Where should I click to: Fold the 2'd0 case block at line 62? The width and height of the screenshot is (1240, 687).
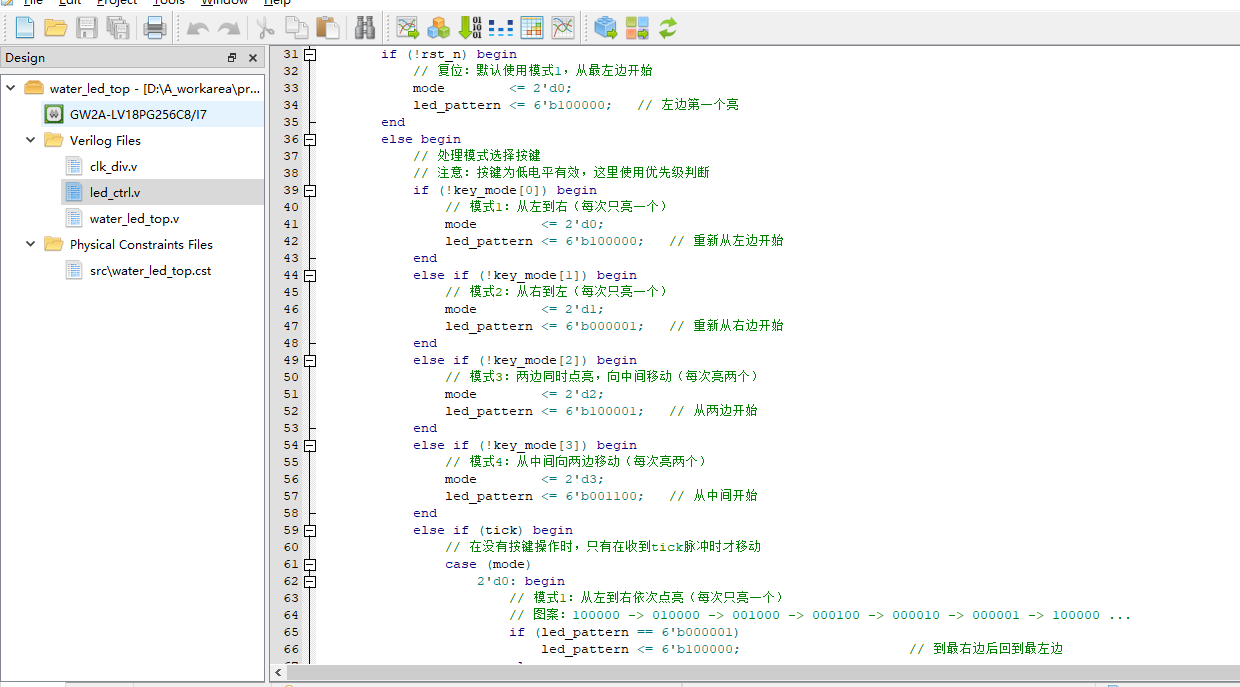pyautogui.click(x=310, y=581)
